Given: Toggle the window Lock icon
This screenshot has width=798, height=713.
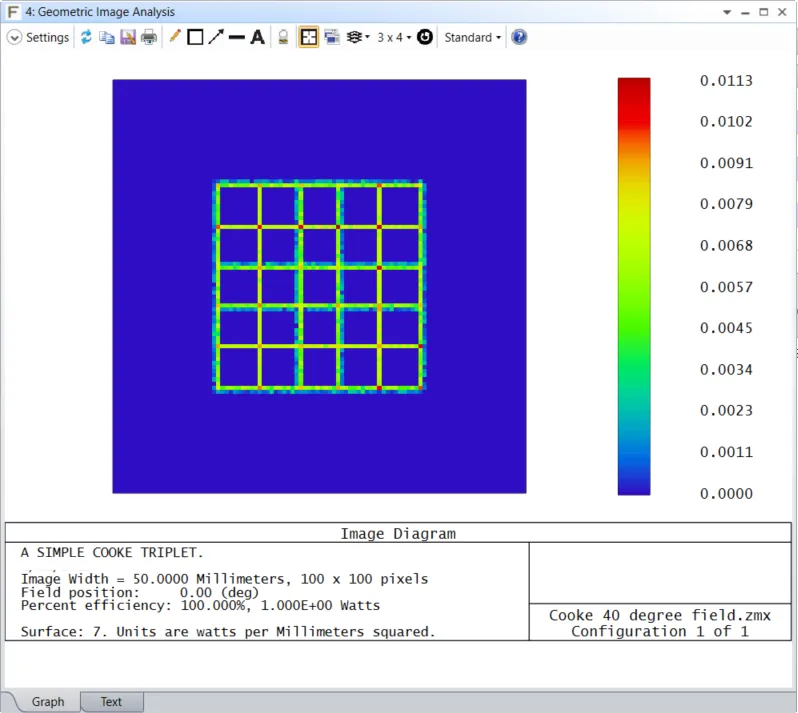Looking at the screenshot, I should pos(283,37).
